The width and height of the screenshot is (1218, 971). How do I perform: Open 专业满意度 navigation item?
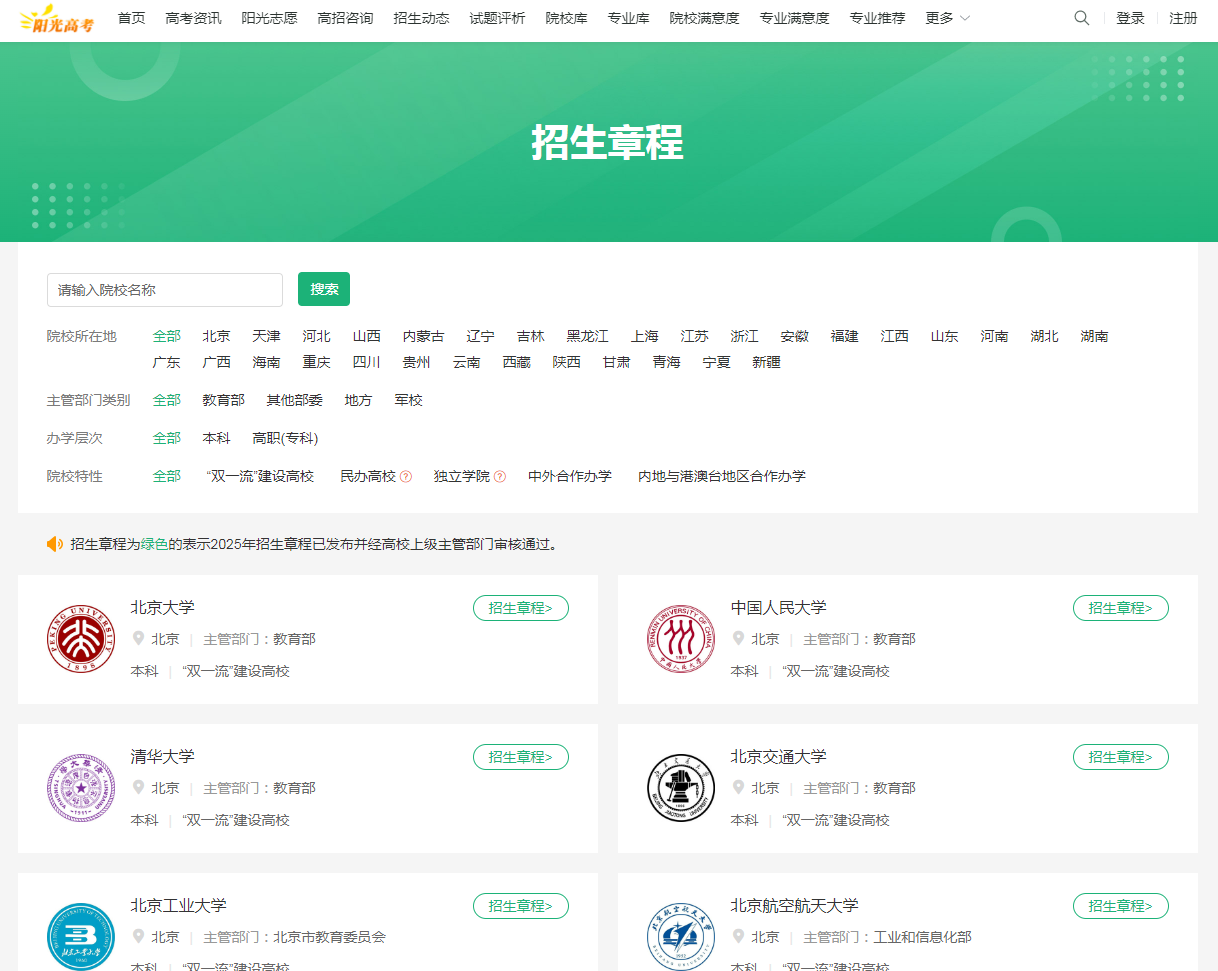click(x=794, y=18)
